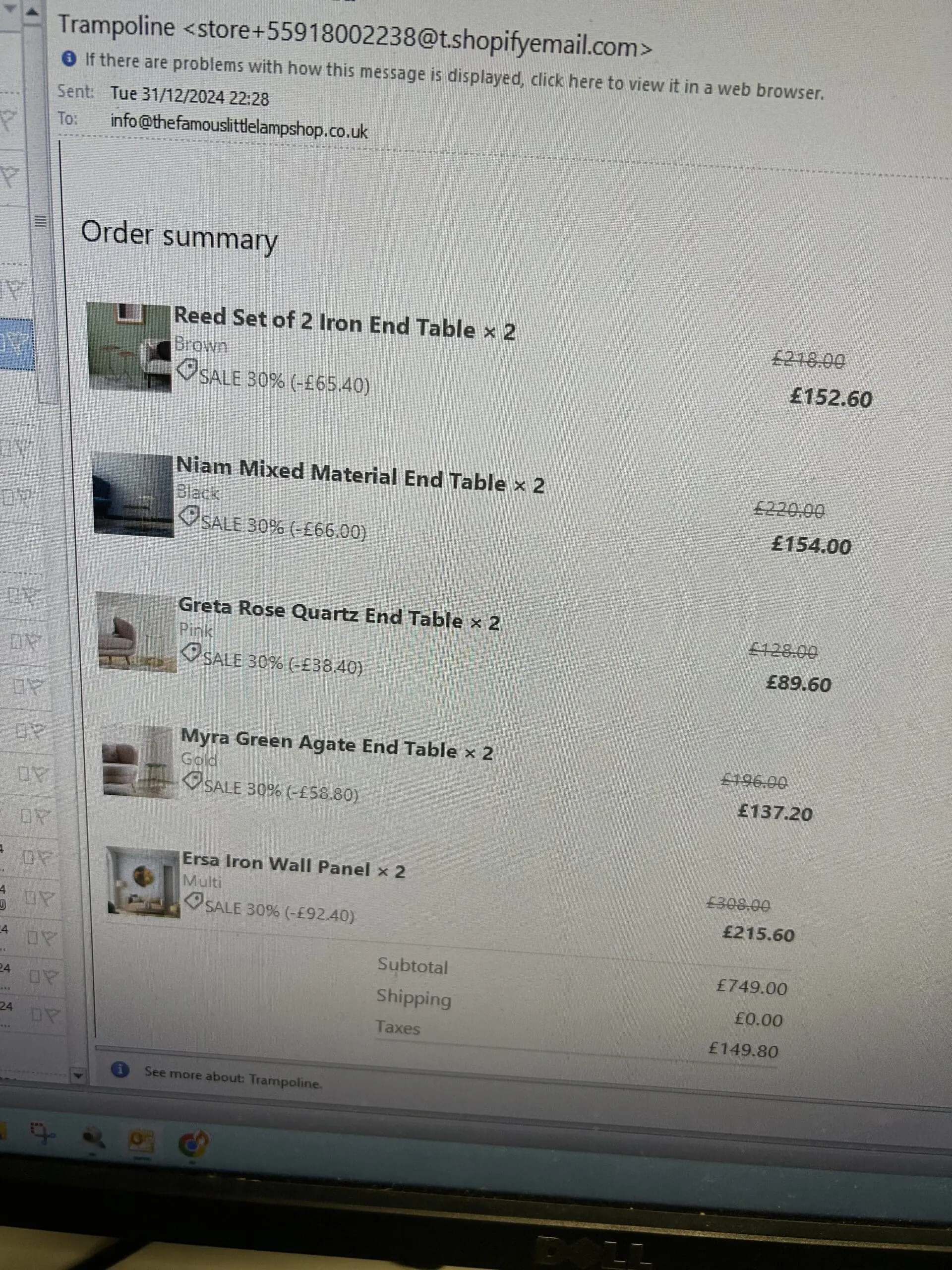Click the info icon beside See more about Trampoline
Viewport: 952px width, 1270px height.
tap(120, 1069)
